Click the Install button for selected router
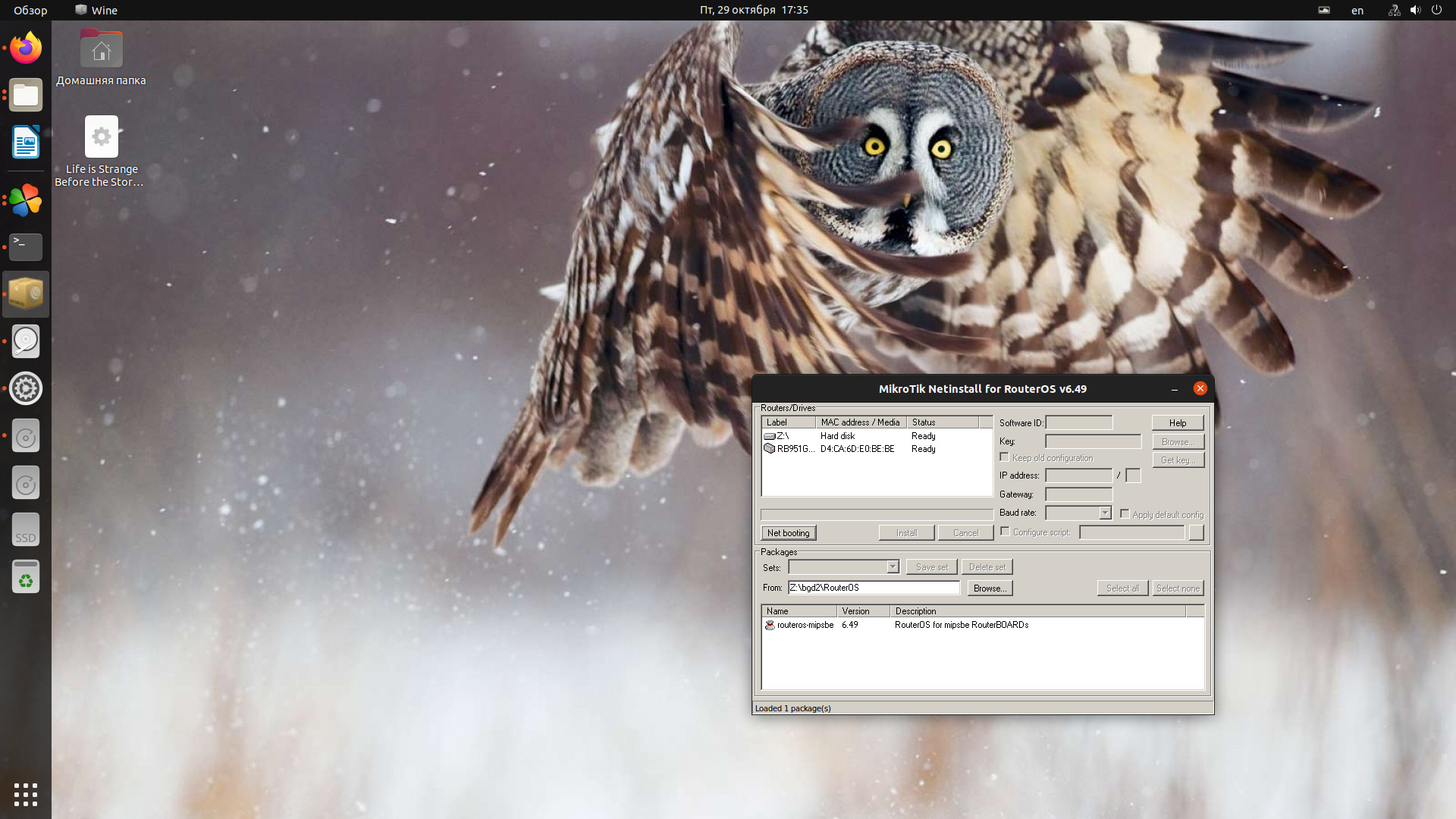The image size is (1456, 819). click(905, 532)
